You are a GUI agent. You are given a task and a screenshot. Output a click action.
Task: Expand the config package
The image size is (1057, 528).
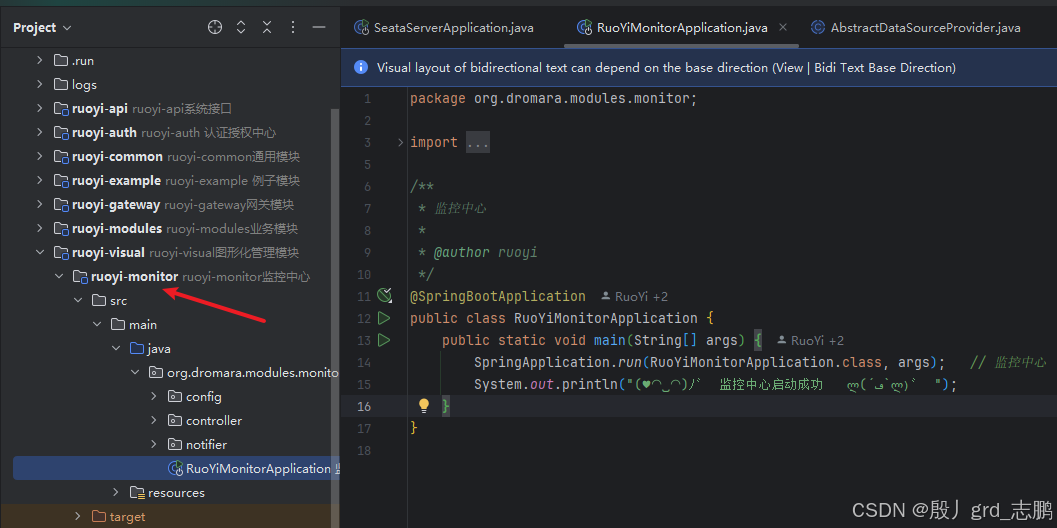pos(154,397)
